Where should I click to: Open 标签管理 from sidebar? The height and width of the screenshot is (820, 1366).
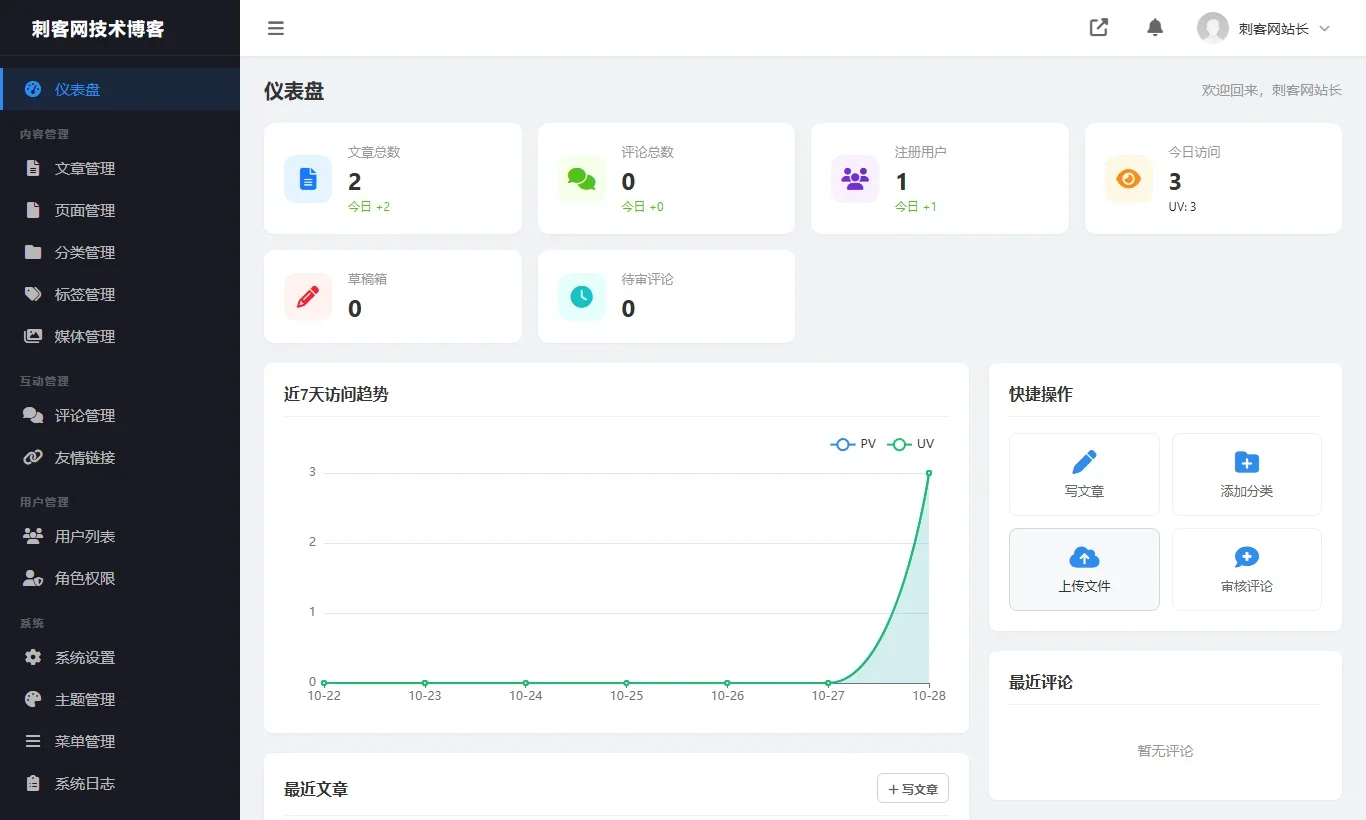pos(120,295)
